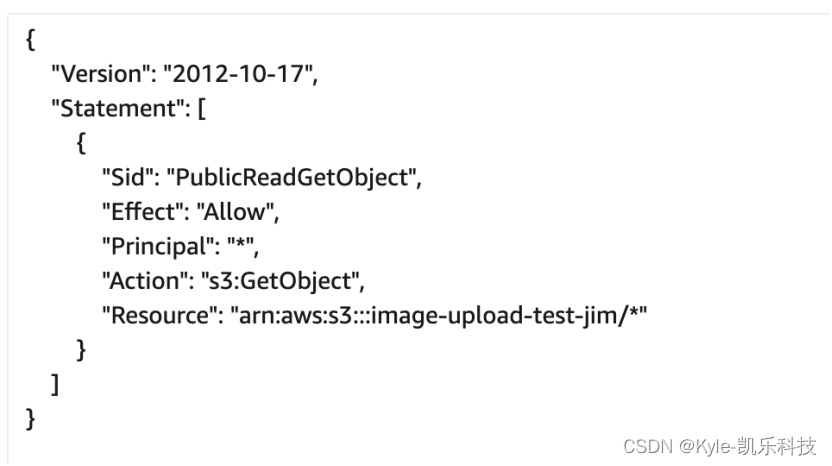The image size is (832, 466).
Task: Click the "PublicReadGetObject" value
Action: 290,178
